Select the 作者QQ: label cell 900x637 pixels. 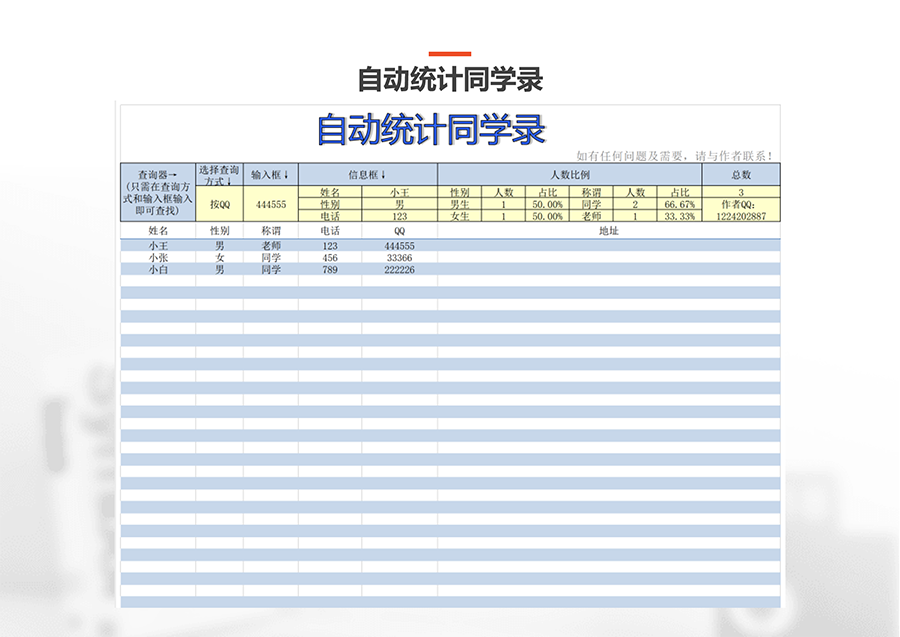[x=741, y=204]
